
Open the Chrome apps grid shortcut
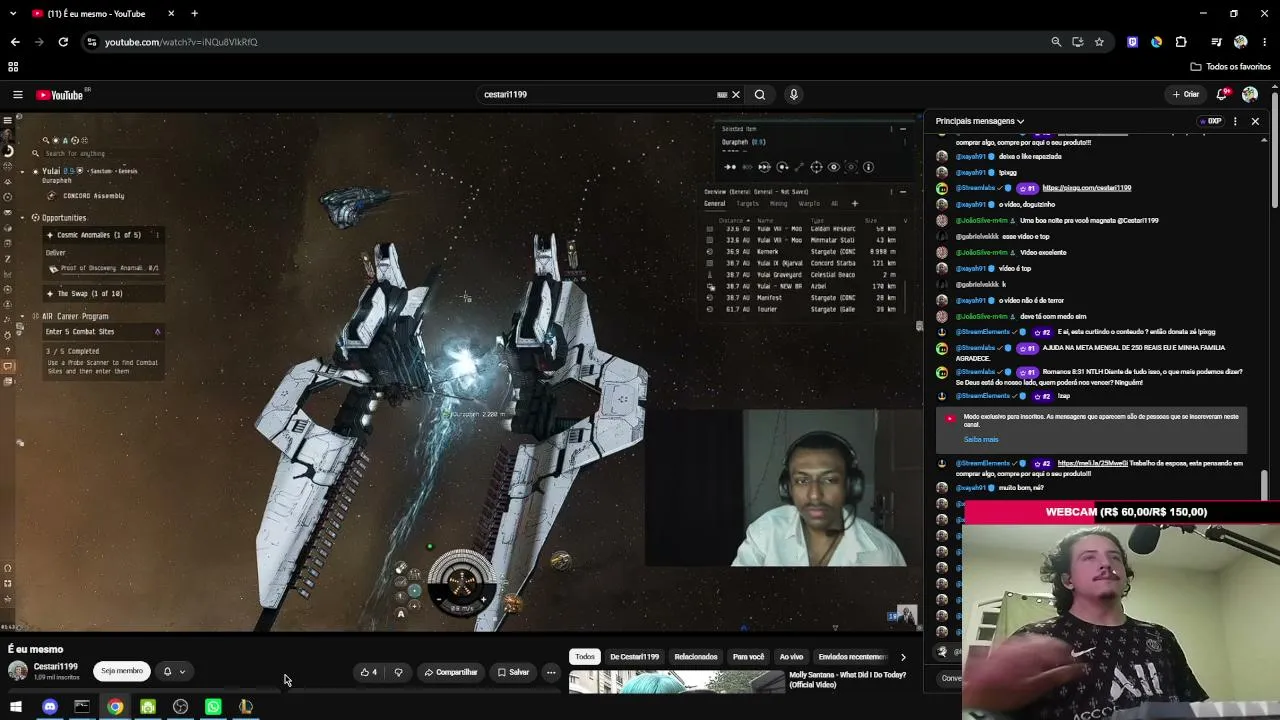click(13, 67)
